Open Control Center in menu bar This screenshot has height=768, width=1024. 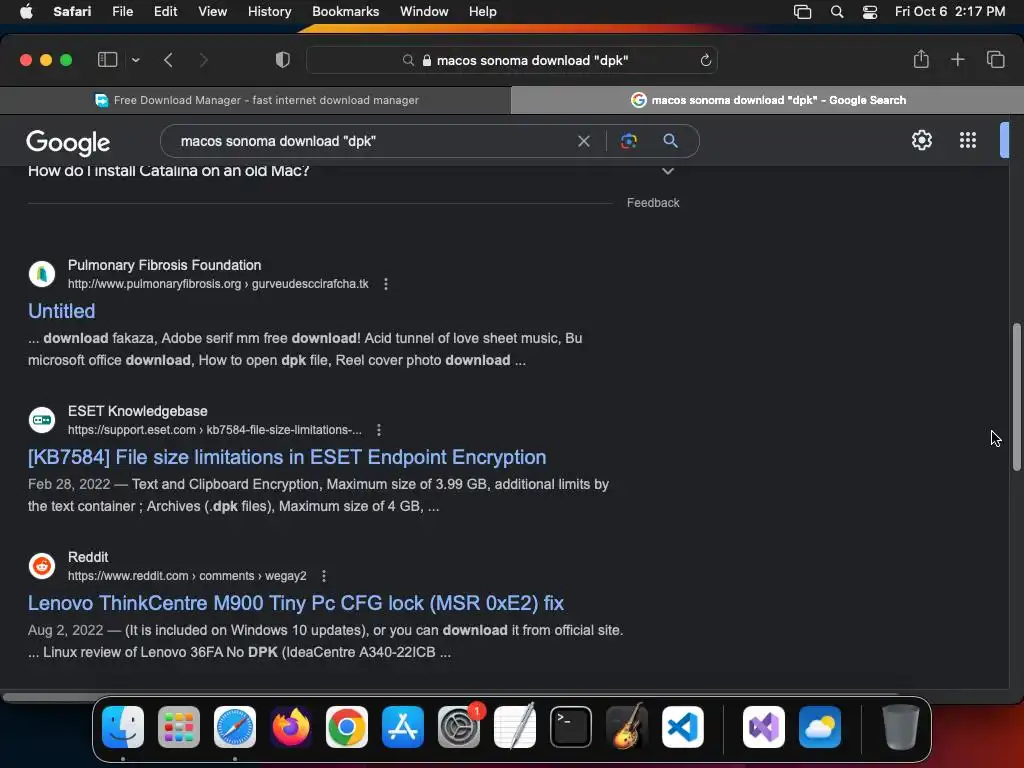point(870,11)
